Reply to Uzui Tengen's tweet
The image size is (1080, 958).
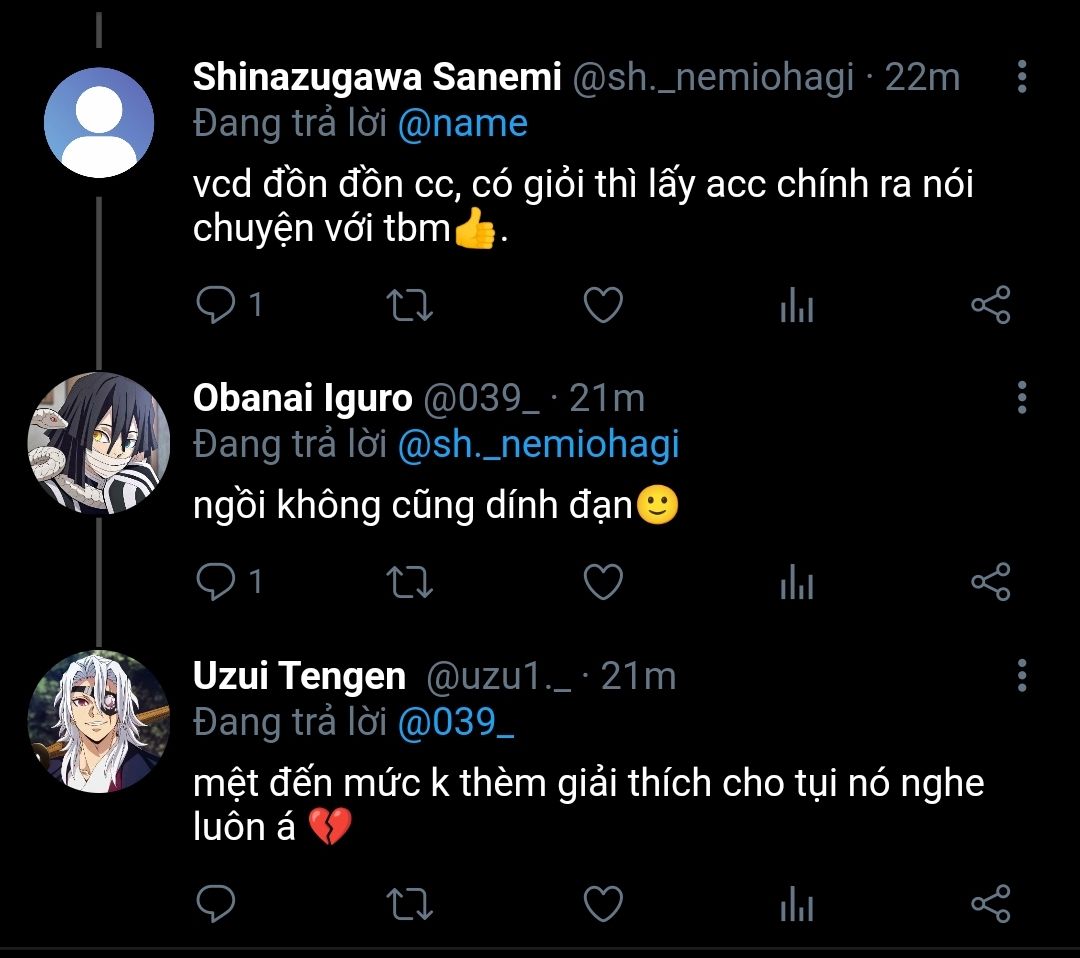pos(214,904)
